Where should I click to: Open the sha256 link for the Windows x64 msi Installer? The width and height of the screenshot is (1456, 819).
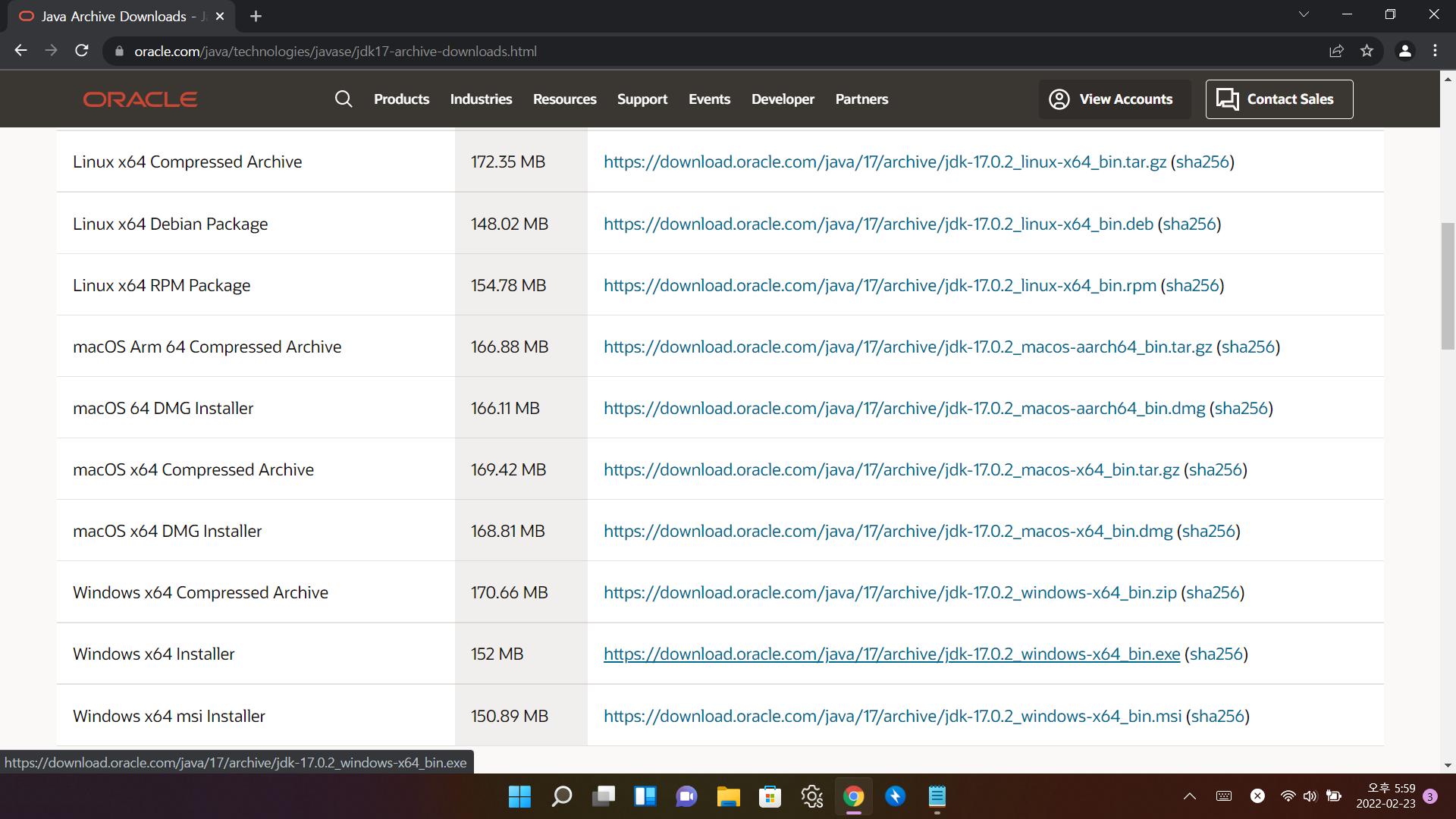[1217, 716]
